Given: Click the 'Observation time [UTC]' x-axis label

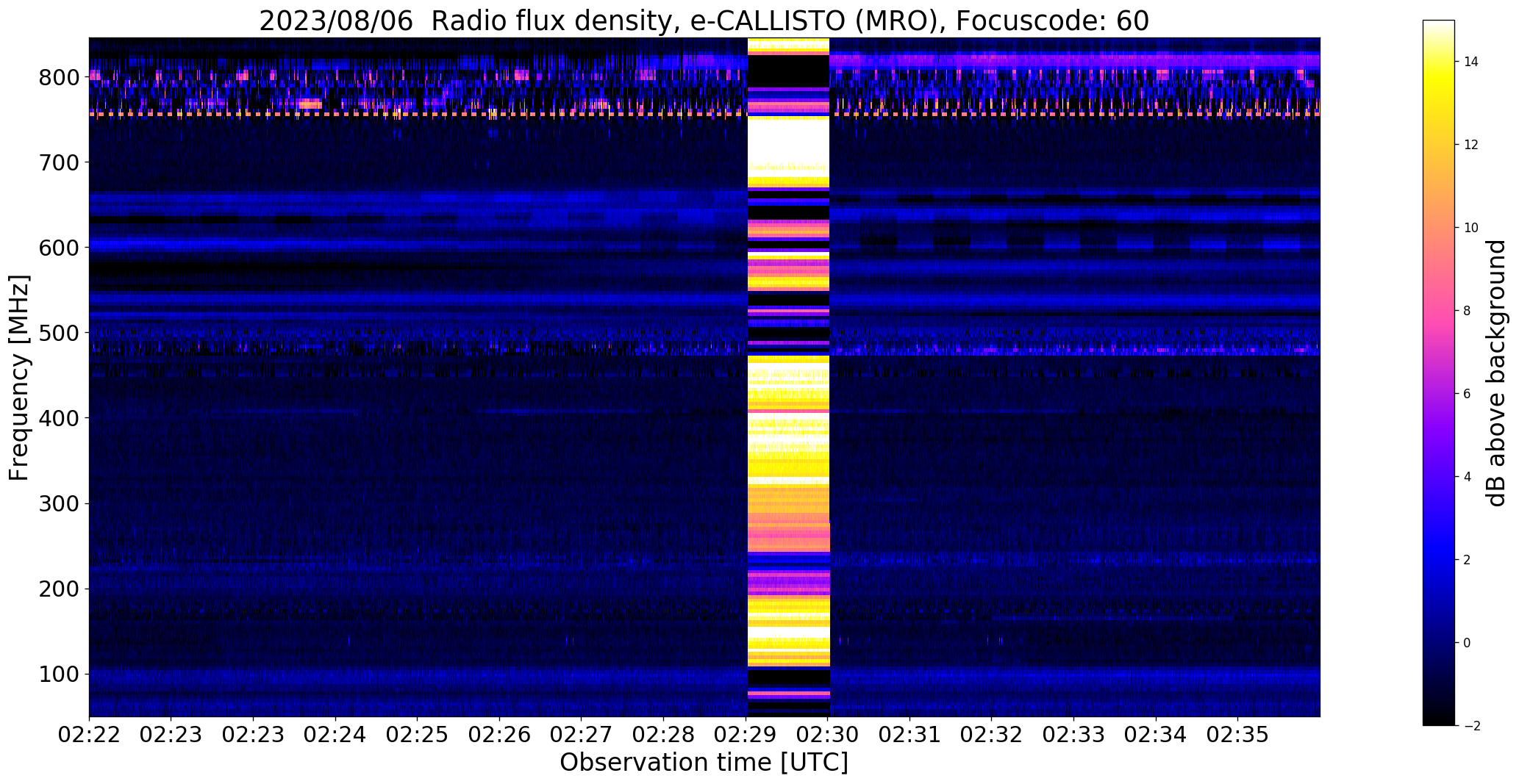Looking at the screenshot, I should pyautogui.click(x=704, y=763).
